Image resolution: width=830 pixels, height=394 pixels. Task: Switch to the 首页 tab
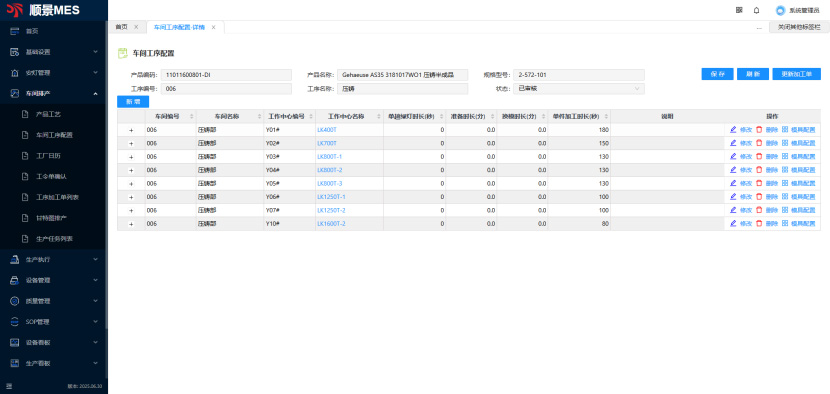[x=122, y=27]
